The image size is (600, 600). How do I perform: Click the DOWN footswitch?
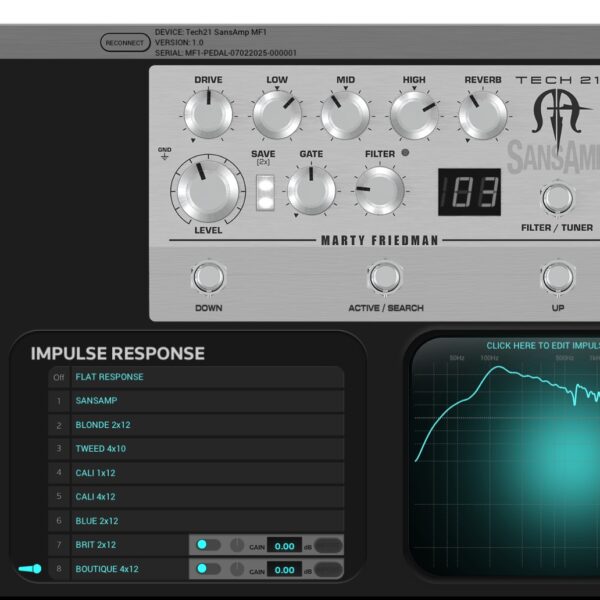coord(209,277)
